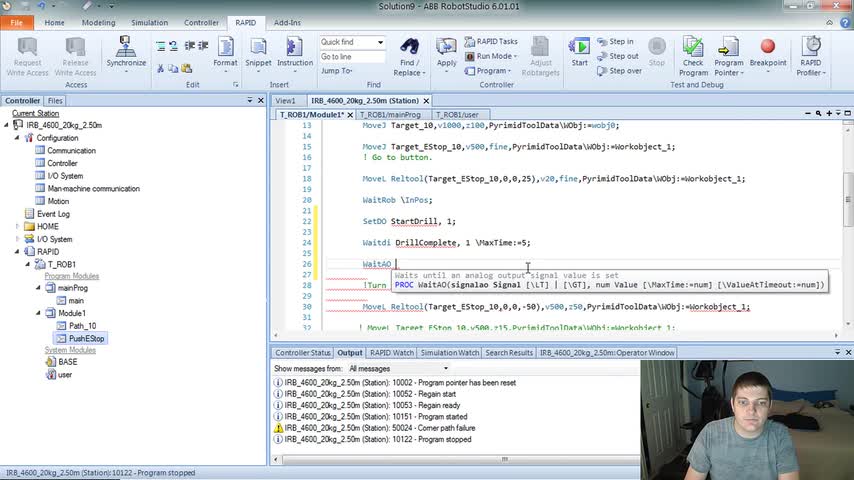
Task: Select the Path_10 routine
Action: (x=82, y=326)
